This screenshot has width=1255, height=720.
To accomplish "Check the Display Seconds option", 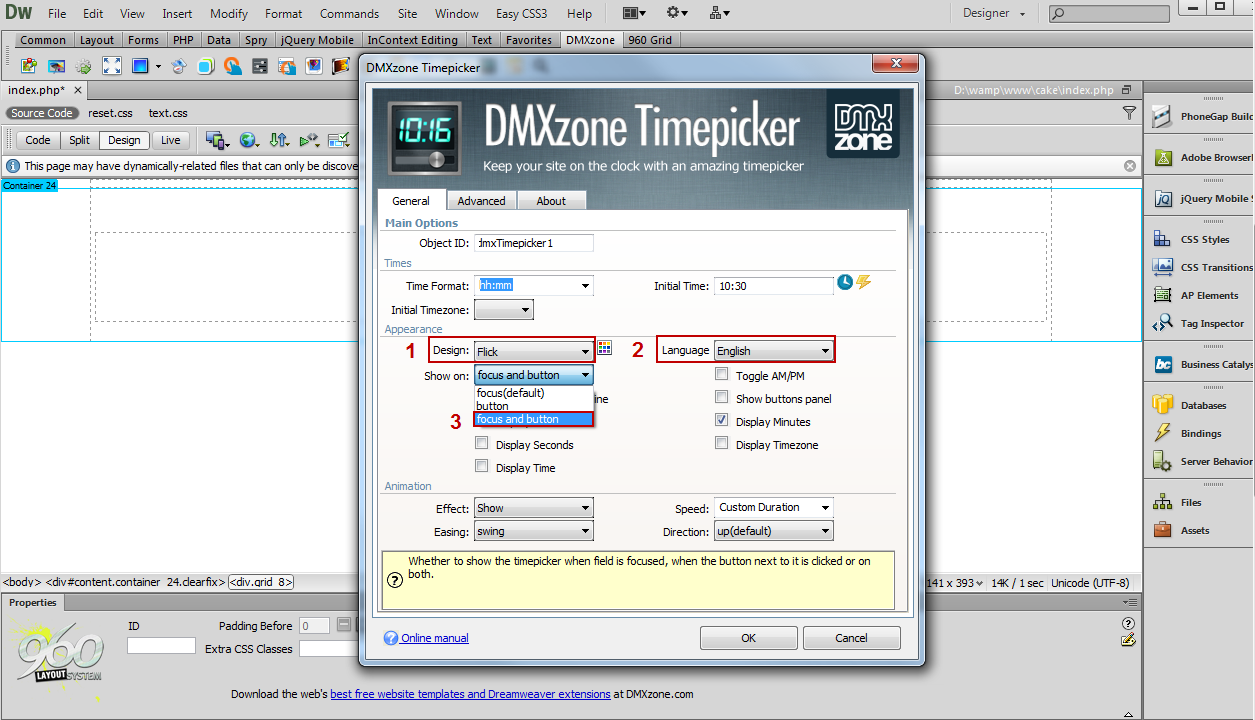I will (482, 444).
